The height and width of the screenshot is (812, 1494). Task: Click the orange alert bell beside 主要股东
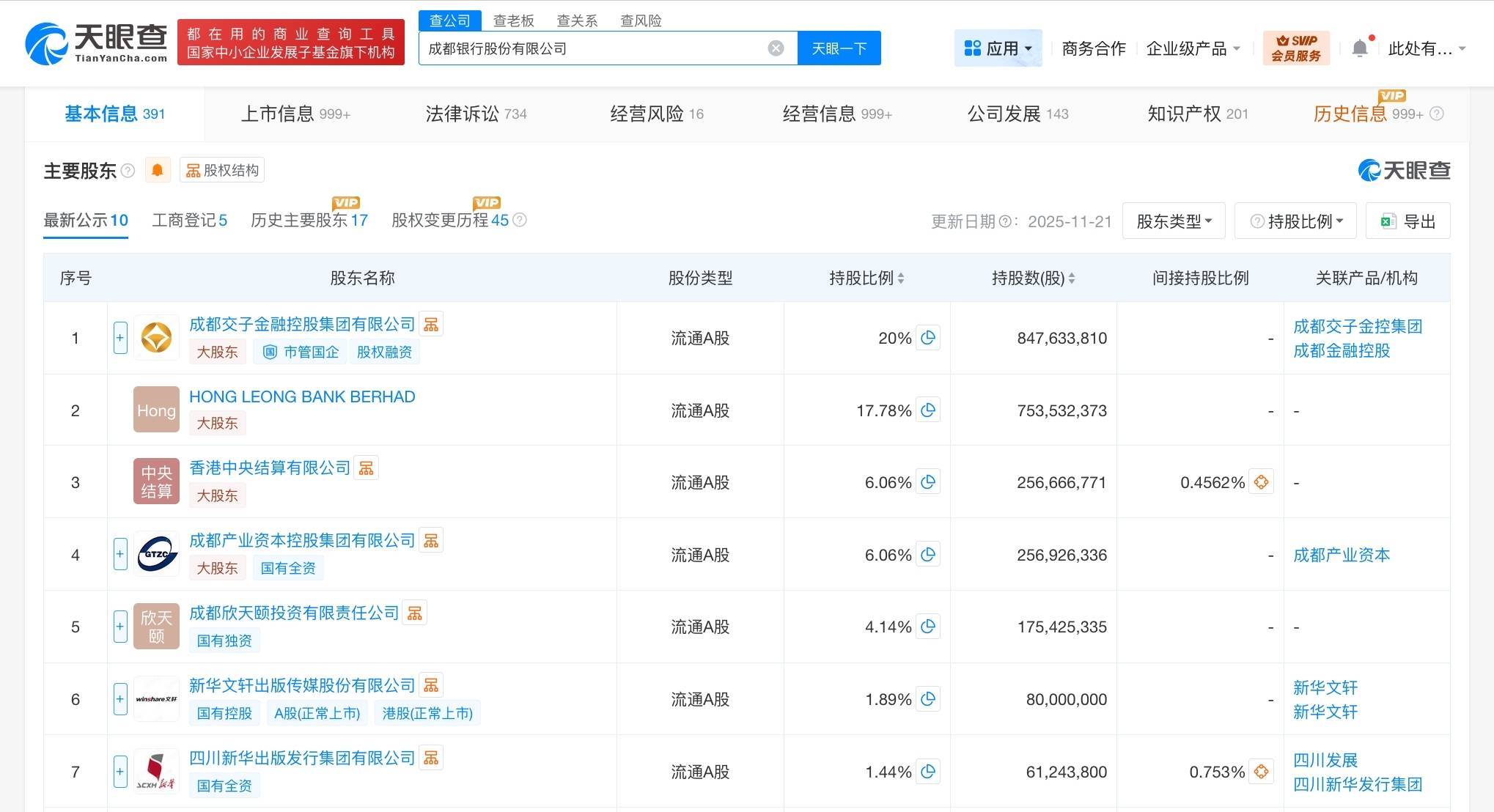pyautogui.click(x=157, y=170)
